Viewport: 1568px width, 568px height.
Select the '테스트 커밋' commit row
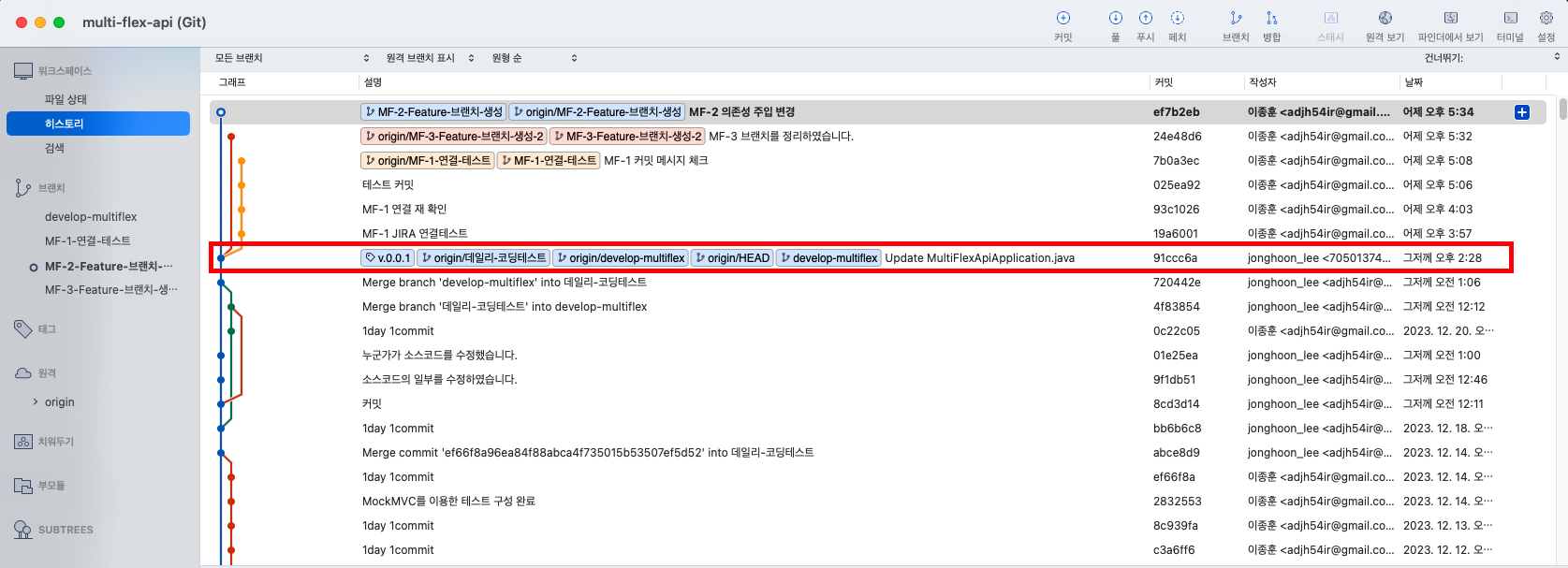(x=878, y=185)
